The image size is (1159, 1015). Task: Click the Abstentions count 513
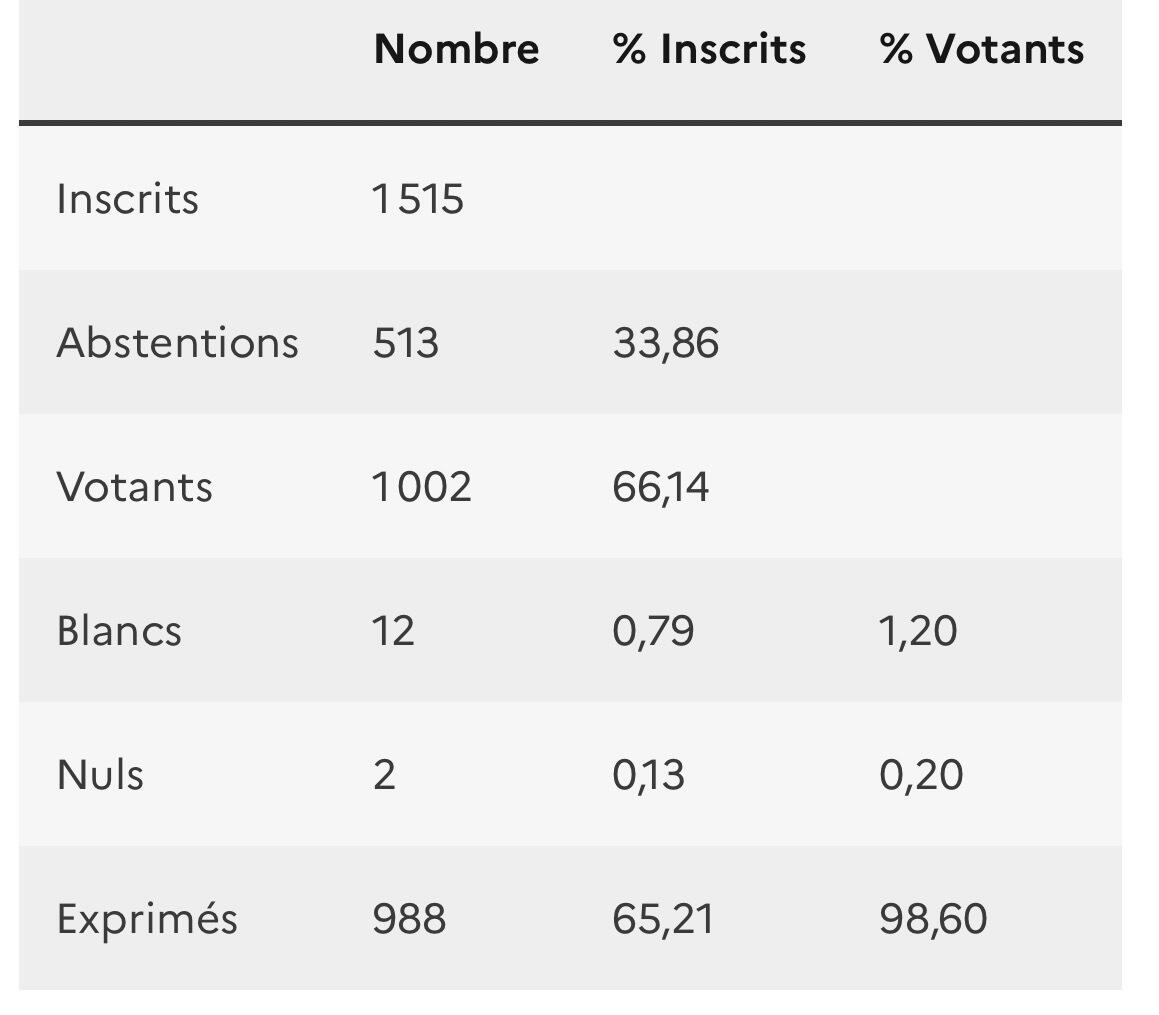[405, 342]
